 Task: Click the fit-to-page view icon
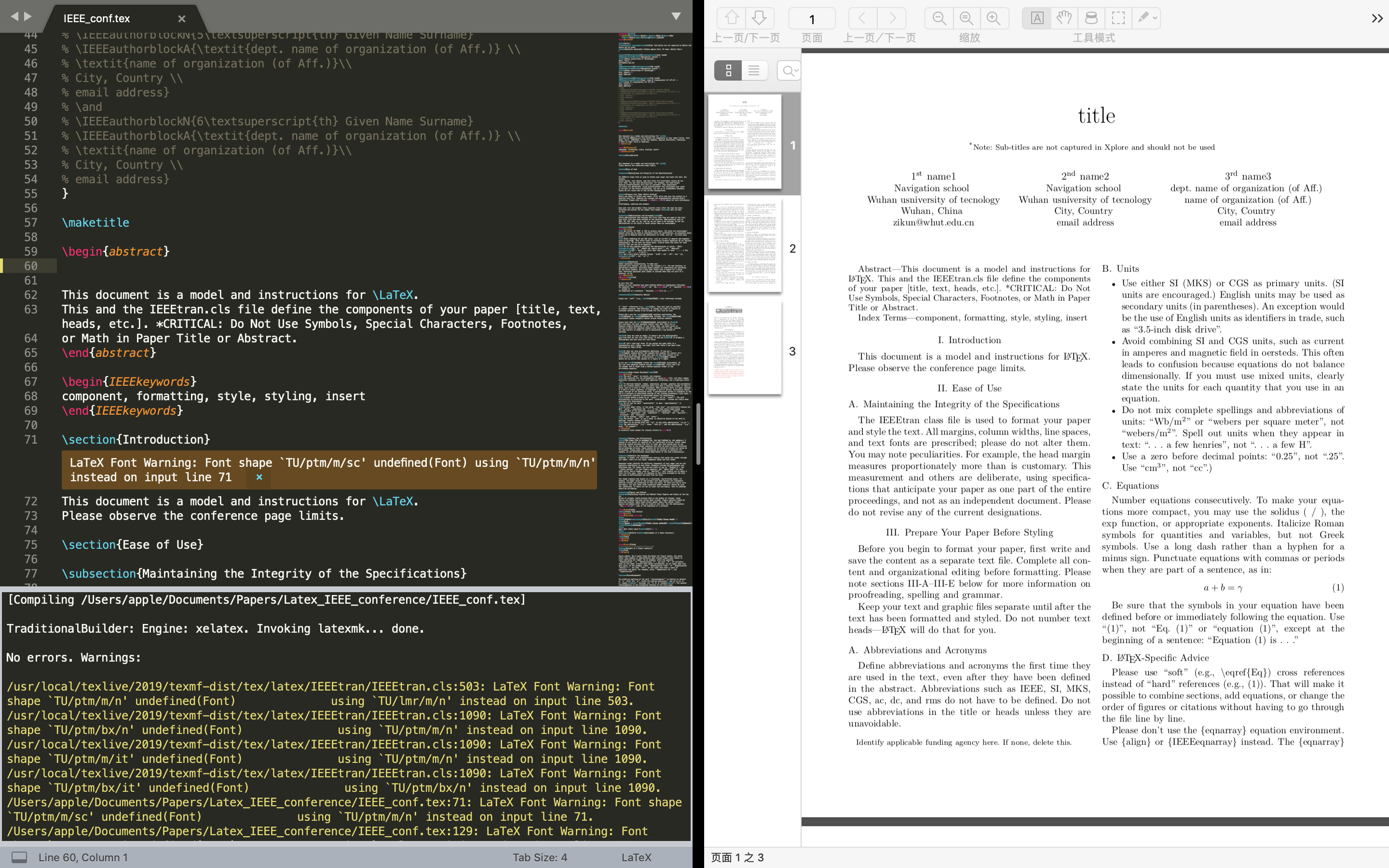[966, 17]
